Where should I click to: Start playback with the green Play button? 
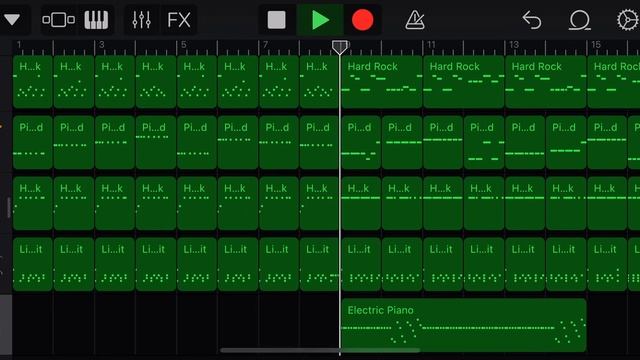tap(320, 20)
